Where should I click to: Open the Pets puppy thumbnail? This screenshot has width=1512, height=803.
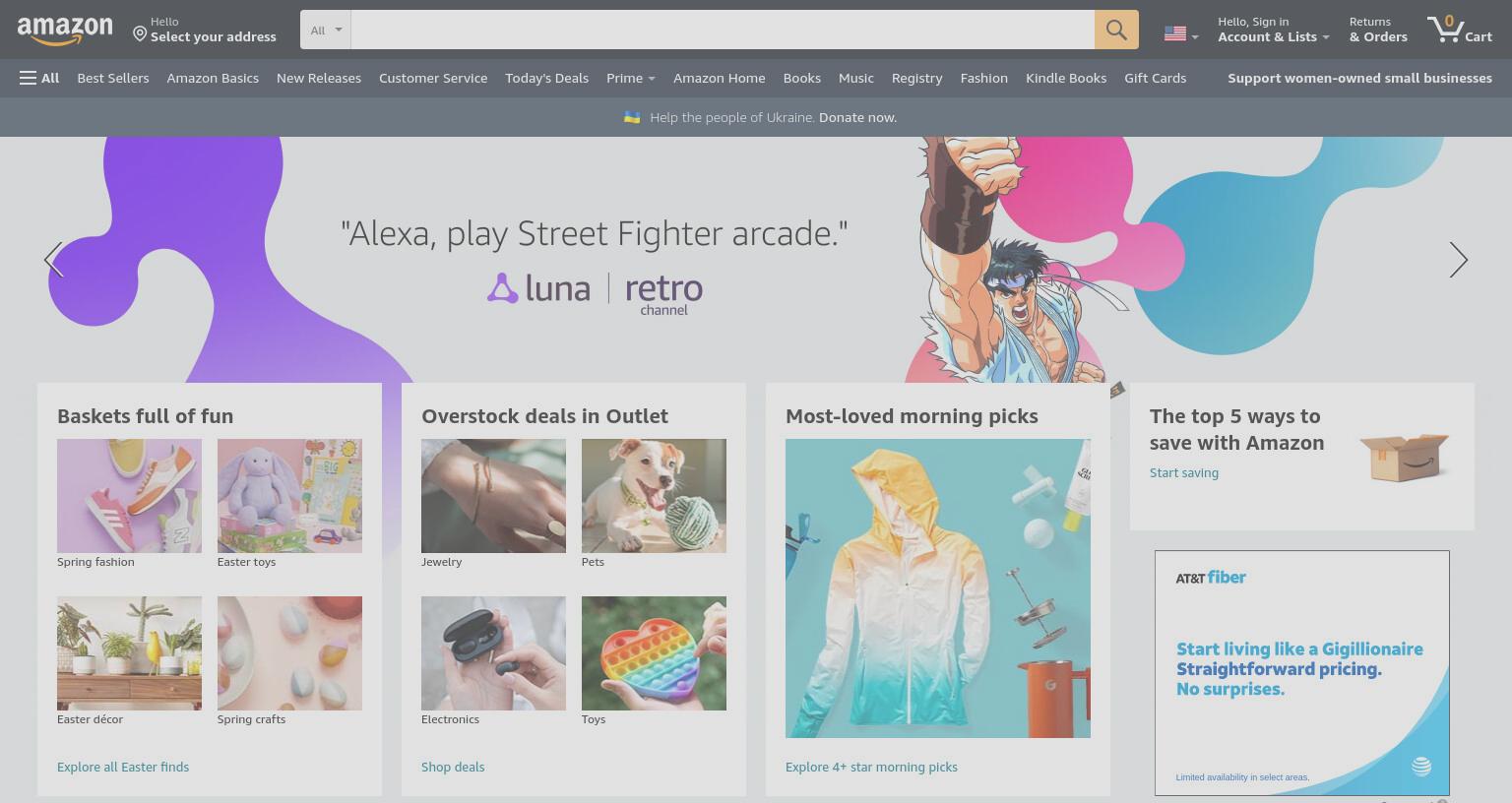(654, 496)
